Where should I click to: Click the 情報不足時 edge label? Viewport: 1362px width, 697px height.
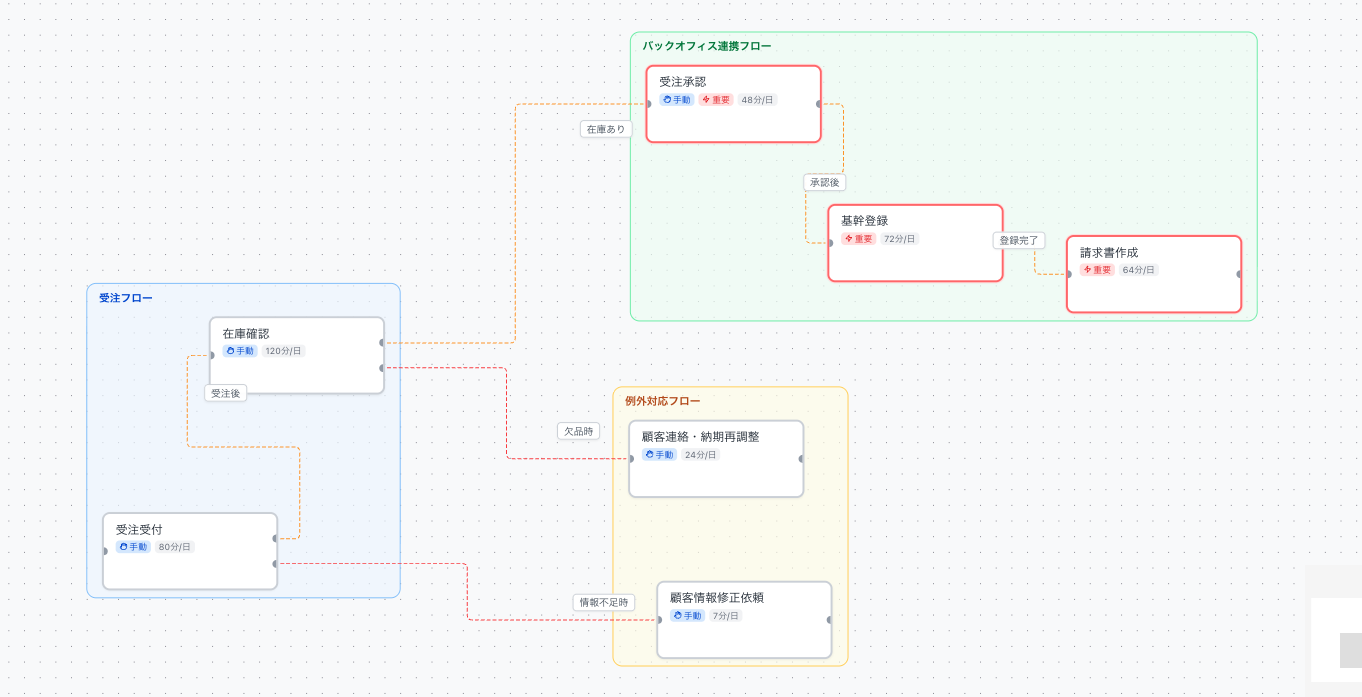[604, 602]
